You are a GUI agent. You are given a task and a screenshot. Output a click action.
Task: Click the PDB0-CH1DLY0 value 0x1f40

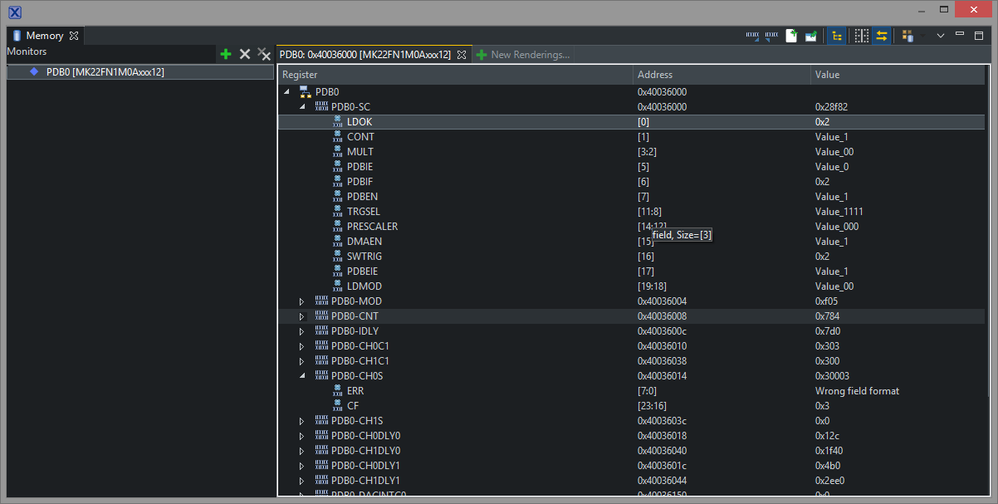(829, 451)
